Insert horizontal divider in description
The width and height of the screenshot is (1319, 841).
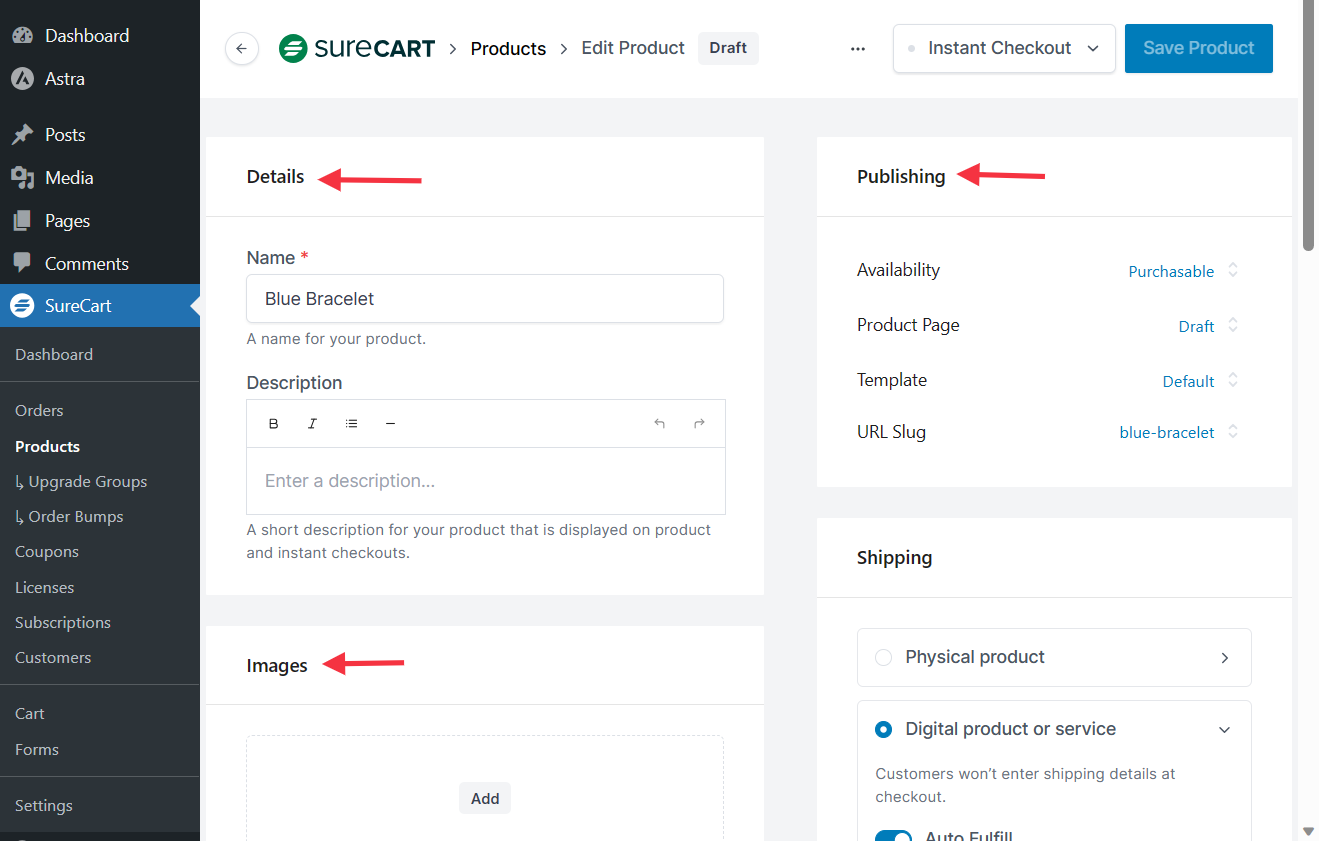[390, 424]
